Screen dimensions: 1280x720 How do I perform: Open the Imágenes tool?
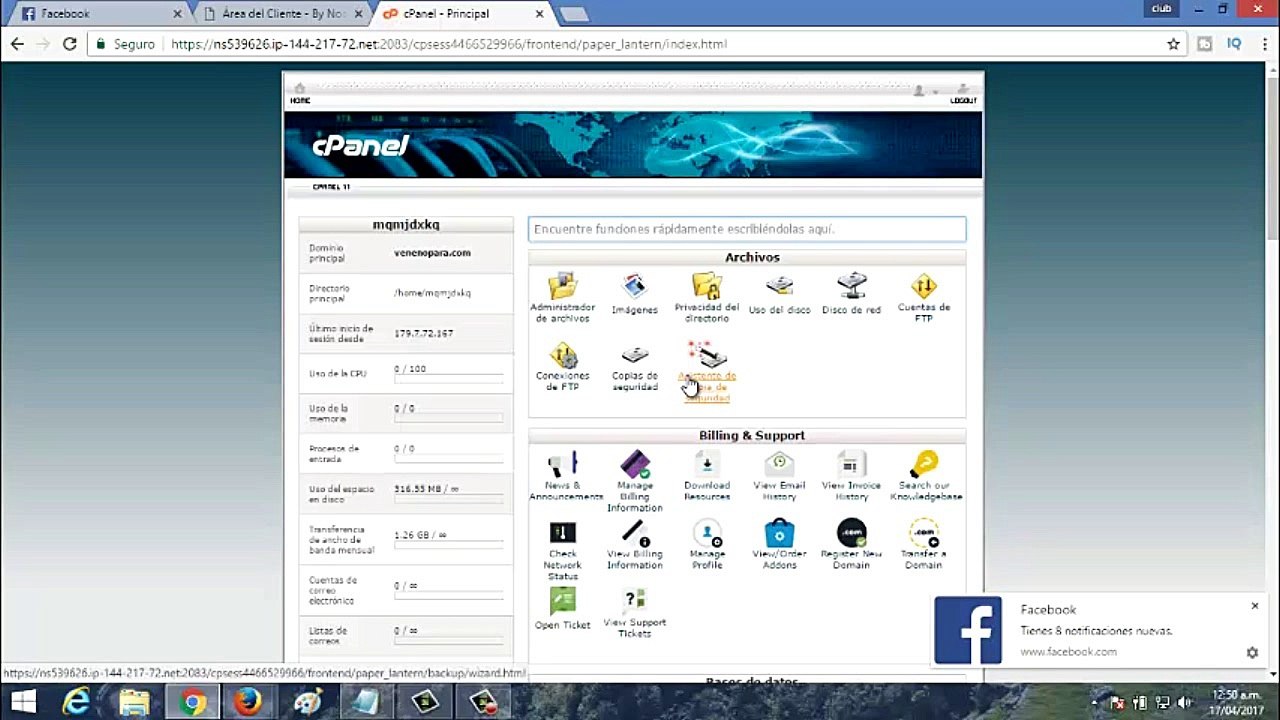[634, 287]
